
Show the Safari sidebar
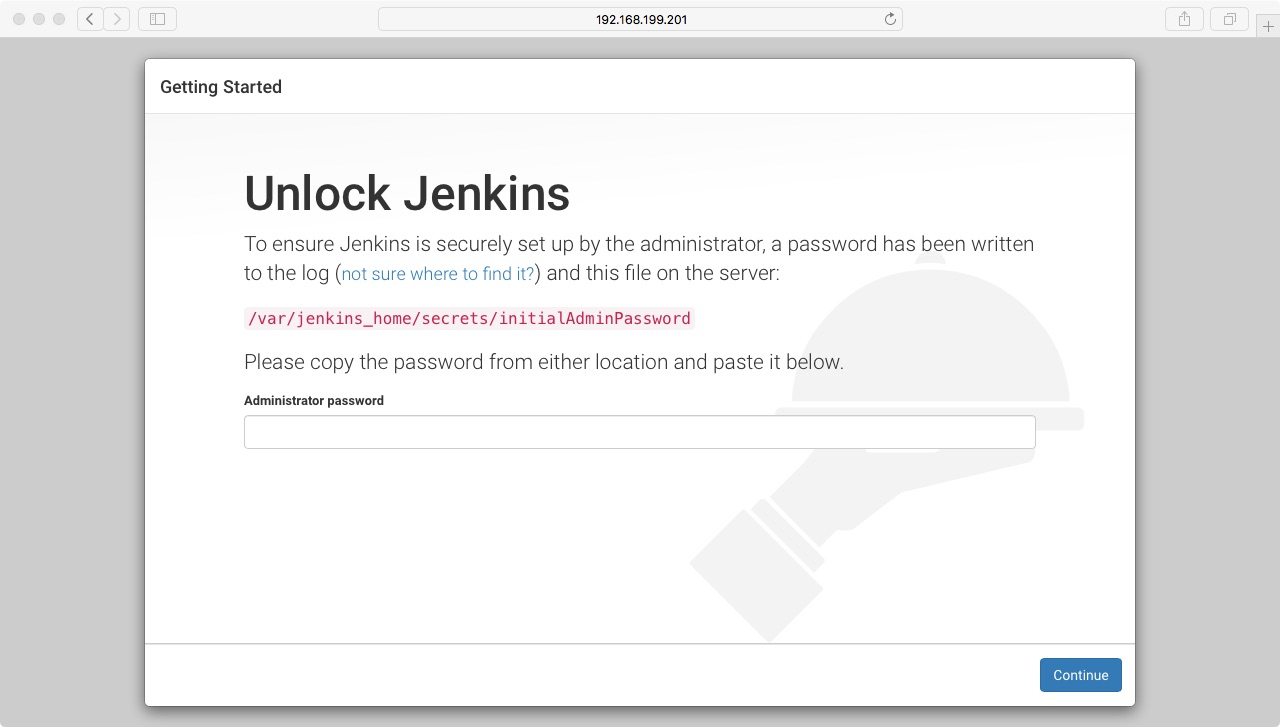tap(157, 19)
